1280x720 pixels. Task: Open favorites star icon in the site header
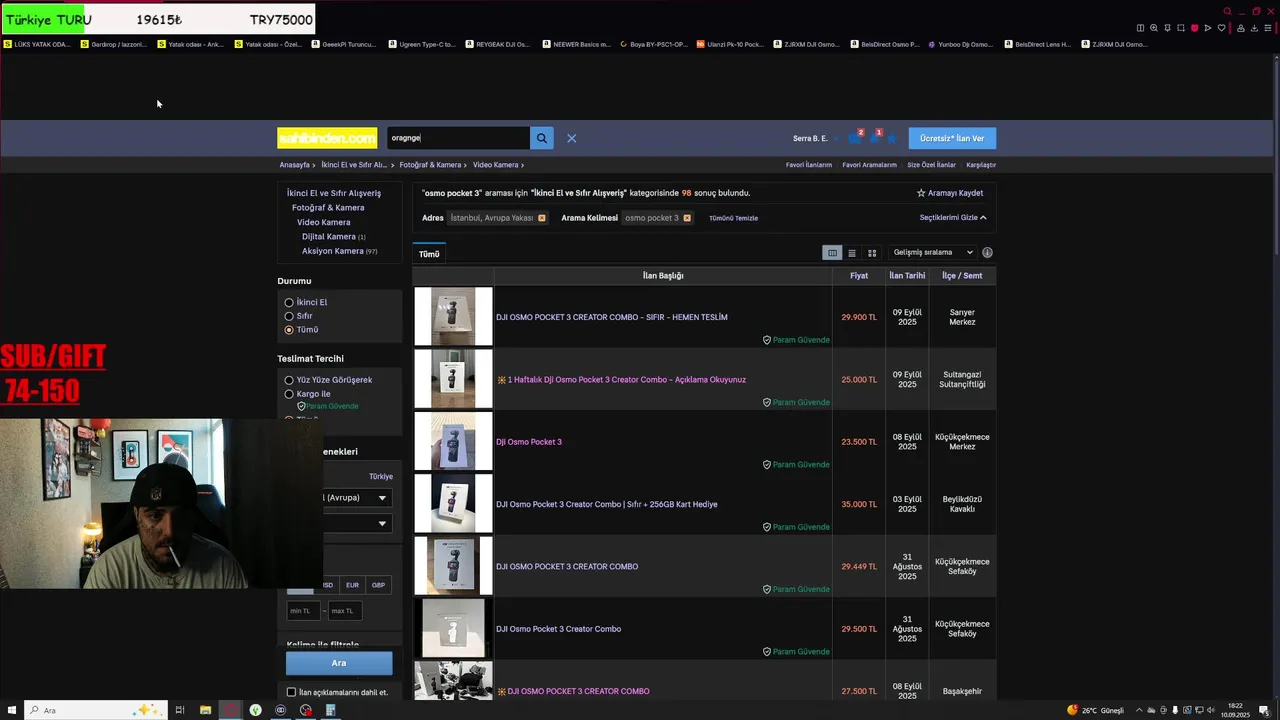[x=892, y=138]
